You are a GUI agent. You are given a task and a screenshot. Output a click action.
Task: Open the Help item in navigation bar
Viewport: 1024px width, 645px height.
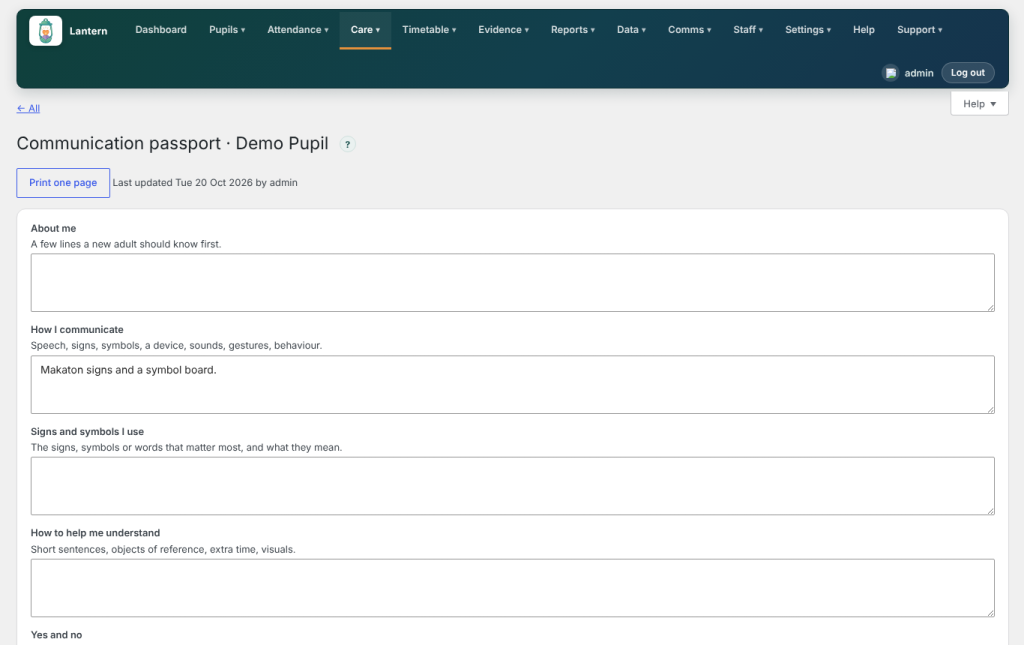863,30
